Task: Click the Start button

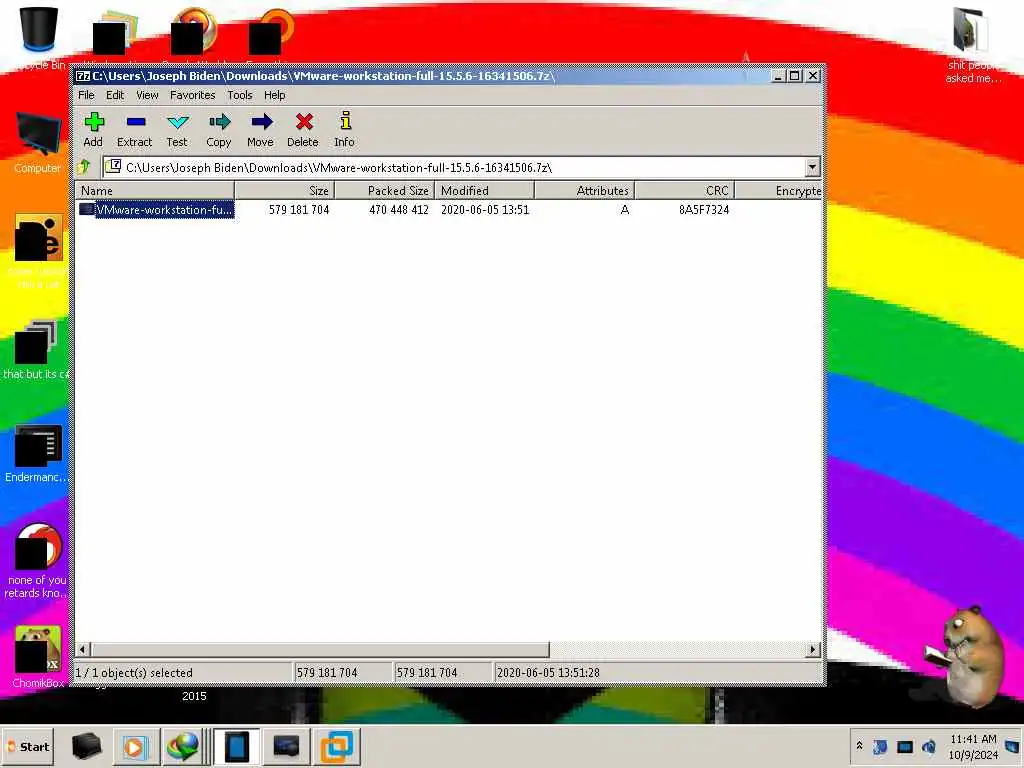Action: tap(28, 746)
